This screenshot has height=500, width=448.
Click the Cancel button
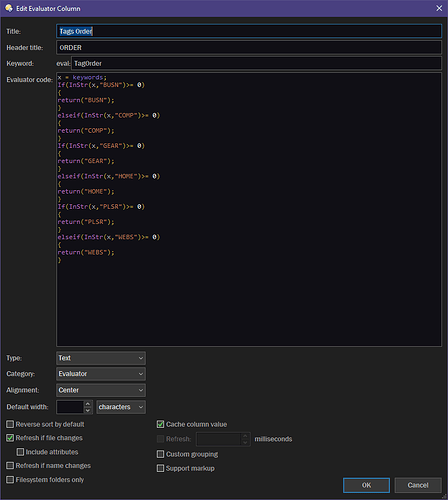coord(418,485)
